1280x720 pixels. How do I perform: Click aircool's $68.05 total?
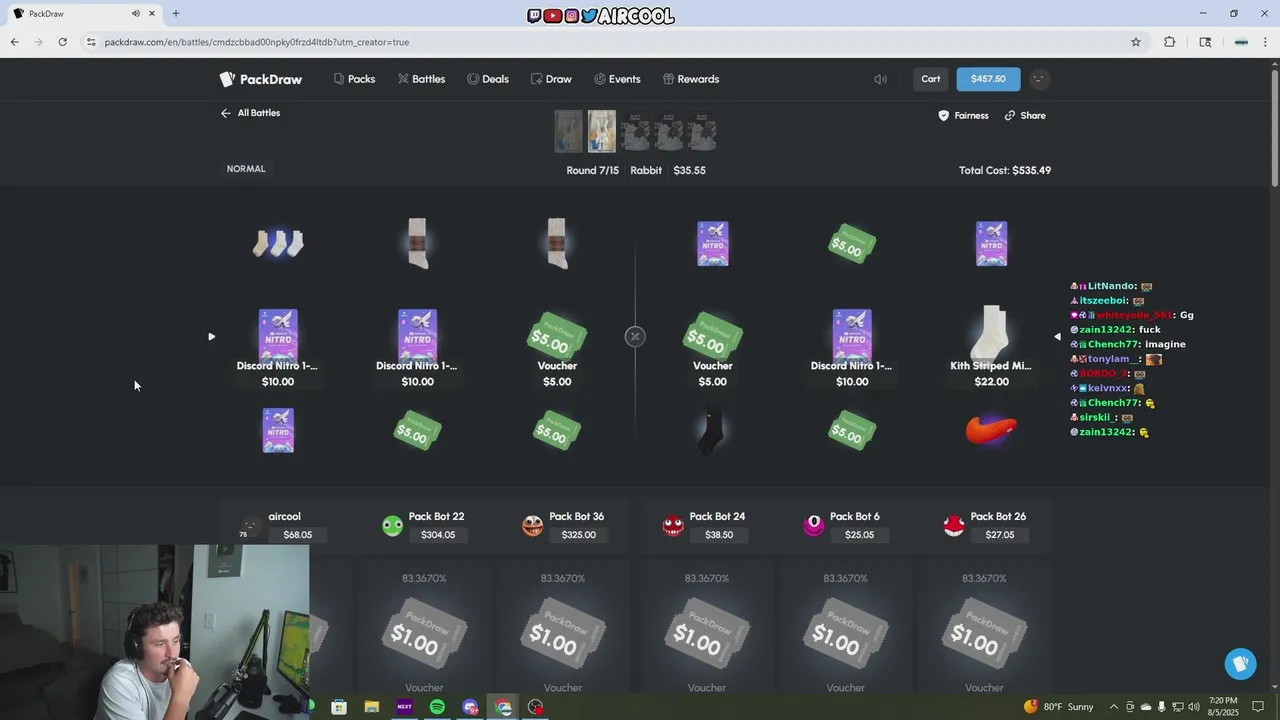pyautogui.click(x=297, y=535)
